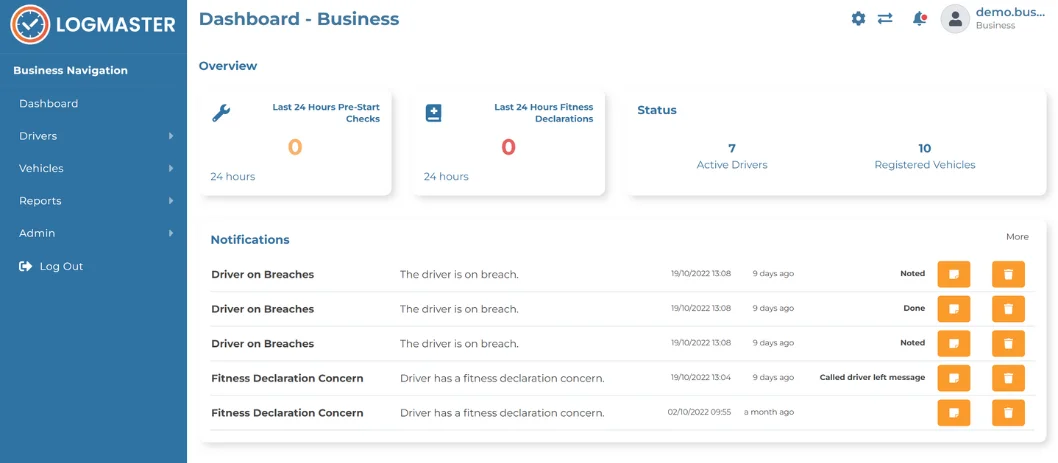Delete the Called driver left message notification
This screenshot has height=463, width=1058.
coord(1008,378)
